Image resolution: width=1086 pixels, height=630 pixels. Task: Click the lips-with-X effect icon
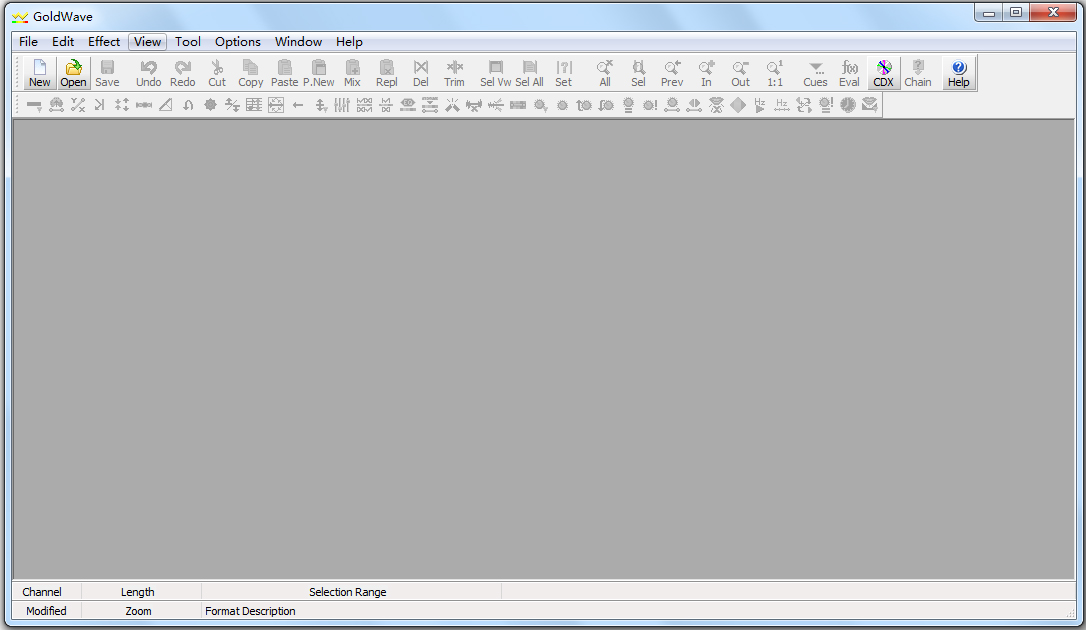(716, 105)
